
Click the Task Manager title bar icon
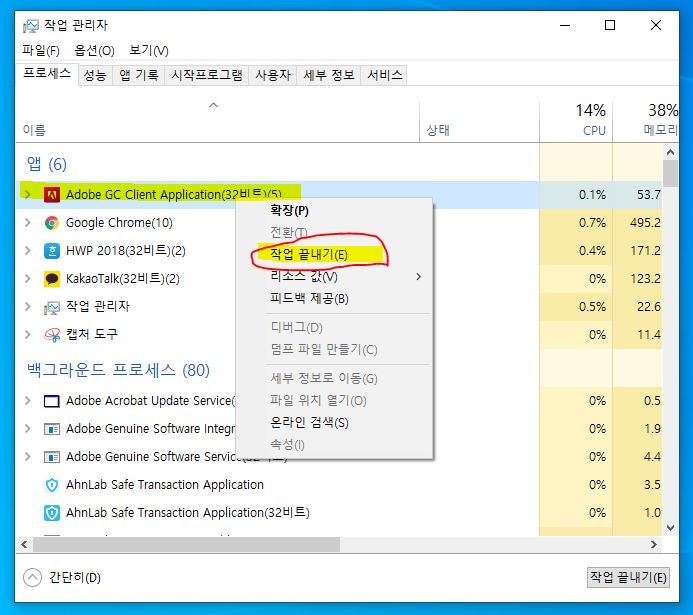pyautogui.click(x=30, y=26)
